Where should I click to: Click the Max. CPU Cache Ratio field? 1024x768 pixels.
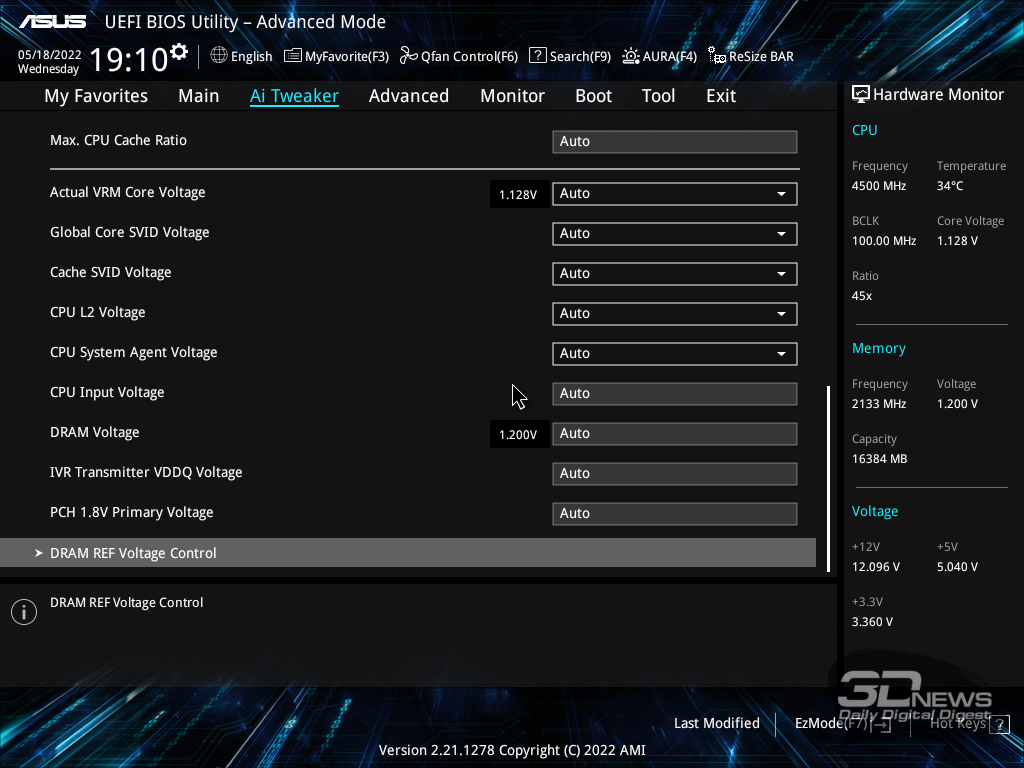(x=675, y=141)
